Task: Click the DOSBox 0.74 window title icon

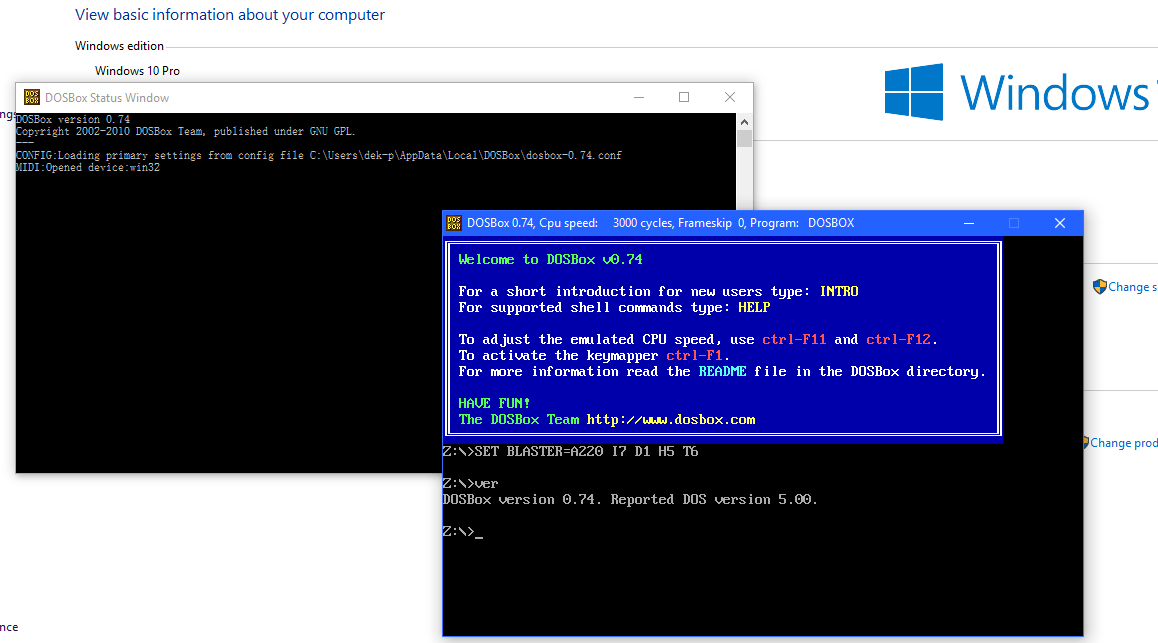Action: tap(454, 223)
